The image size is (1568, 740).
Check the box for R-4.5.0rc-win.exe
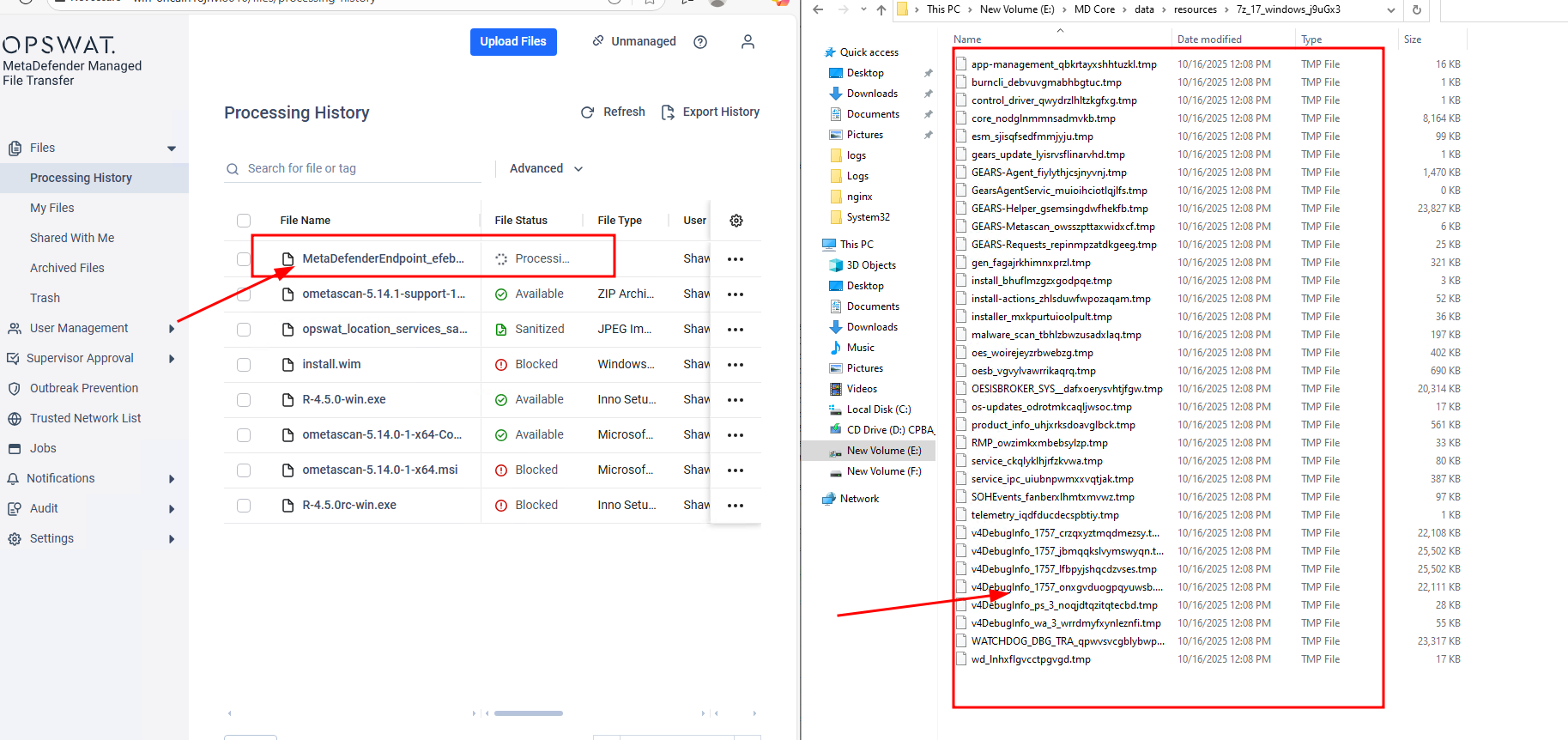click(244, 506)
